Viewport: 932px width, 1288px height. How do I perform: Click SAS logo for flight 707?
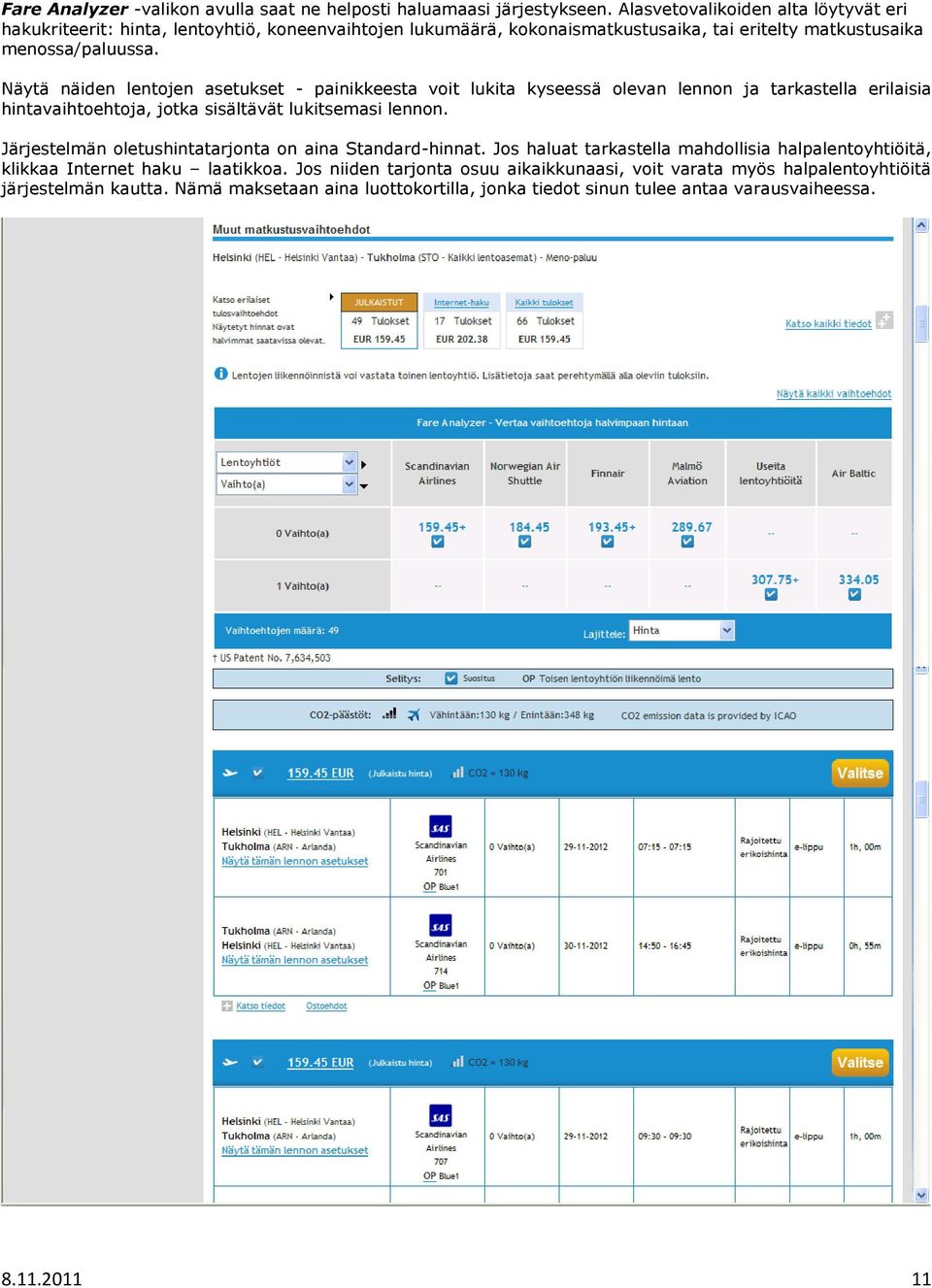441,1115
